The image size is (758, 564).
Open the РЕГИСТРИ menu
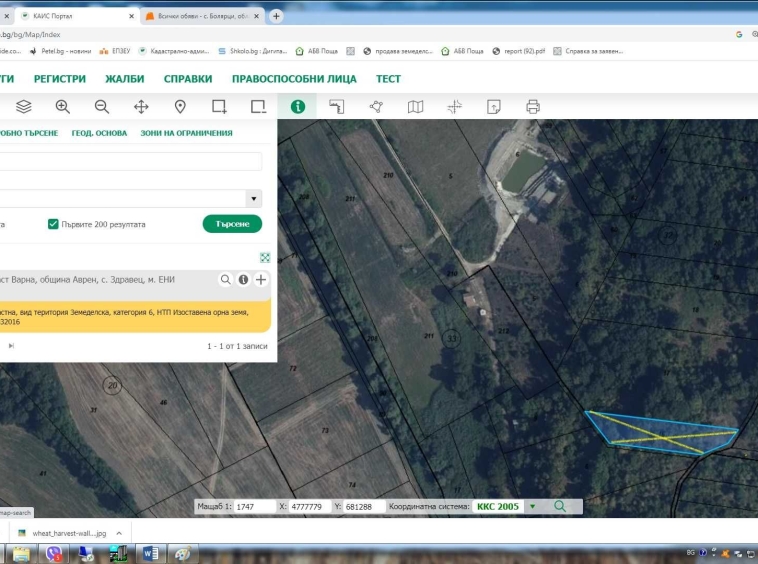point(59,79)
